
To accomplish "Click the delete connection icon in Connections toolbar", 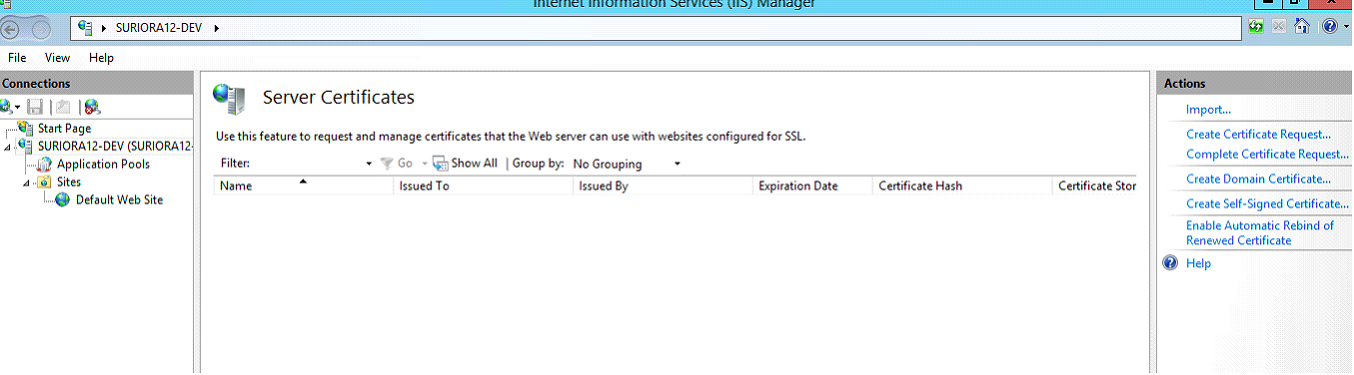I will tap(92, 106).
